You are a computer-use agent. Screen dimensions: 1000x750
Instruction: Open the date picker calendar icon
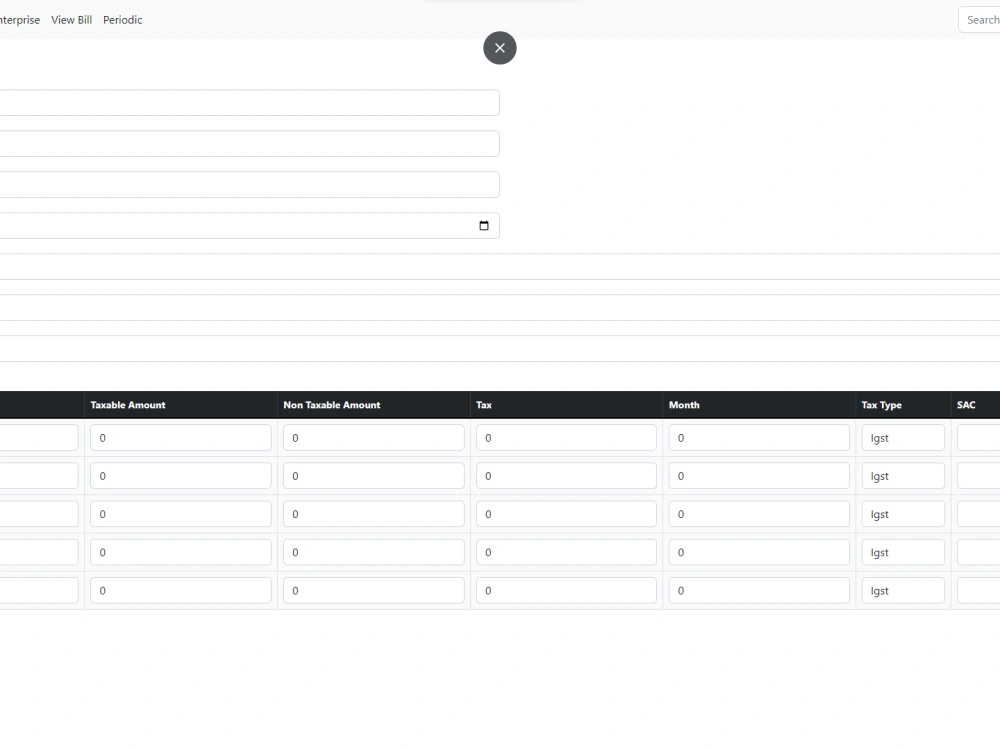click(484, 224)
